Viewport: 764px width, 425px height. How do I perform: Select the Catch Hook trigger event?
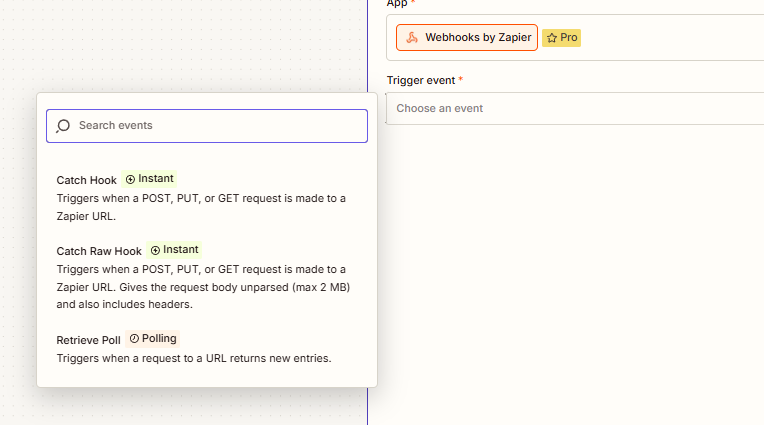[x=87, y=180]
